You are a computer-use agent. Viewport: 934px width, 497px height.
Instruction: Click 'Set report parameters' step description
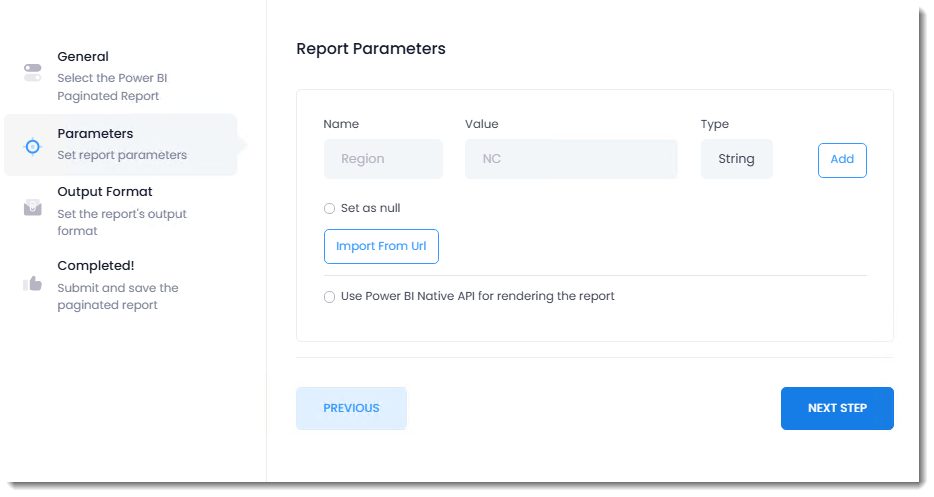pyautogui.click(x=122, y=155)
